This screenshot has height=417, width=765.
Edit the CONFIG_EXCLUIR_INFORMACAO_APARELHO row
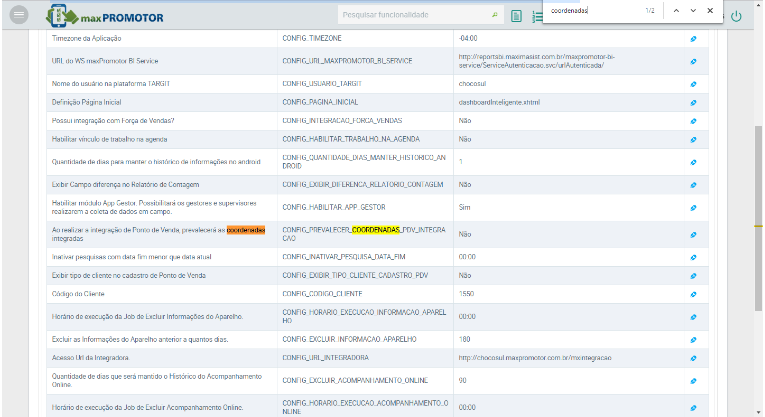[693, 340]
